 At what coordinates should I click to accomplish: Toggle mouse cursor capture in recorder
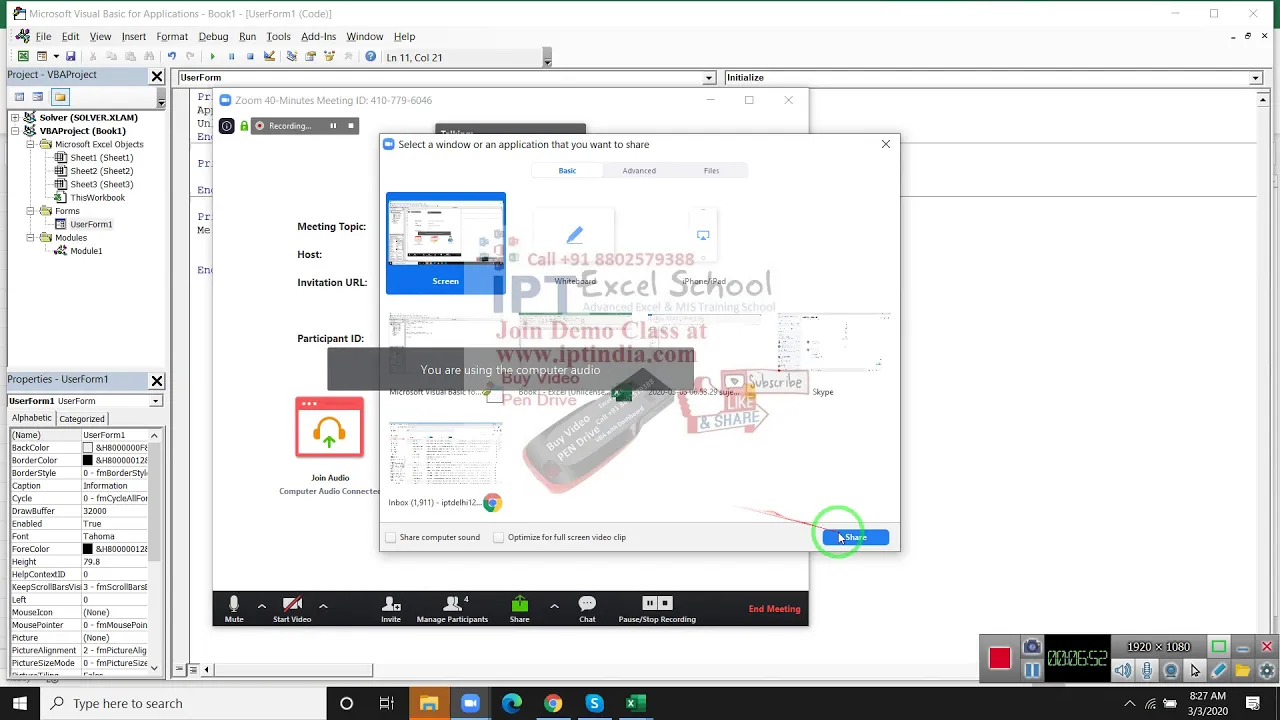pos(1195,671)
